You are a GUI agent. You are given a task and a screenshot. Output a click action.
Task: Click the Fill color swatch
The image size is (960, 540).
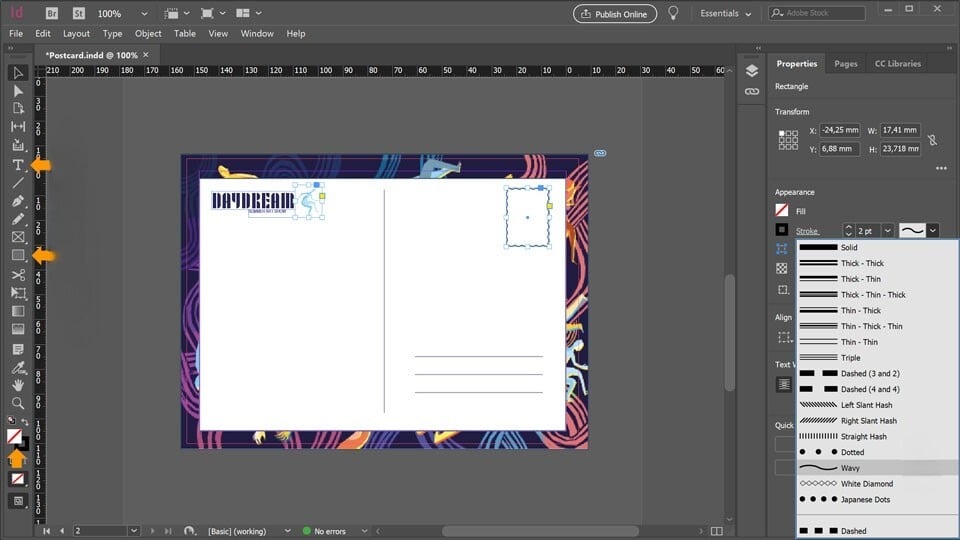coord(782,211)
